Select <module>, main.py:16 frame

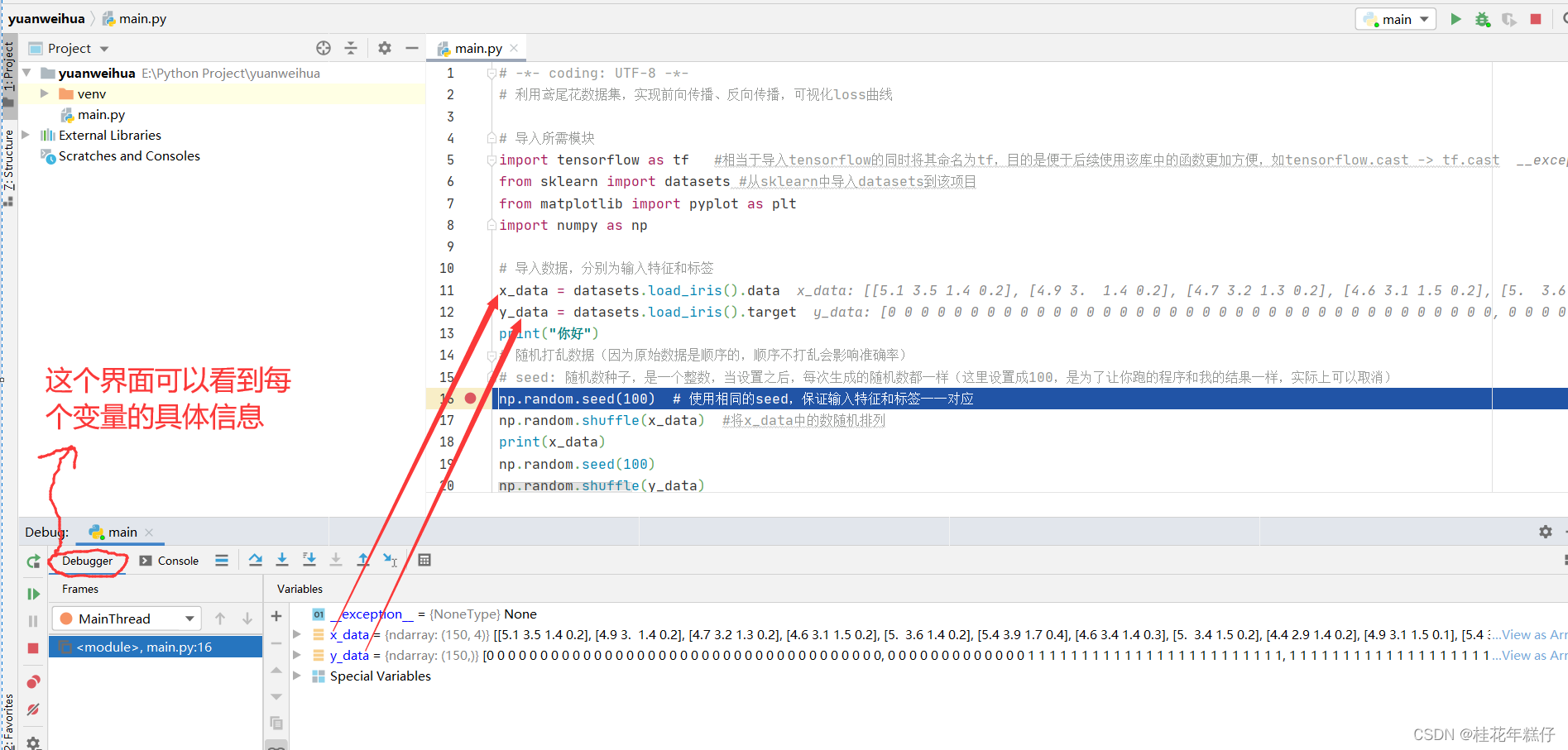(x=156, y=647)
